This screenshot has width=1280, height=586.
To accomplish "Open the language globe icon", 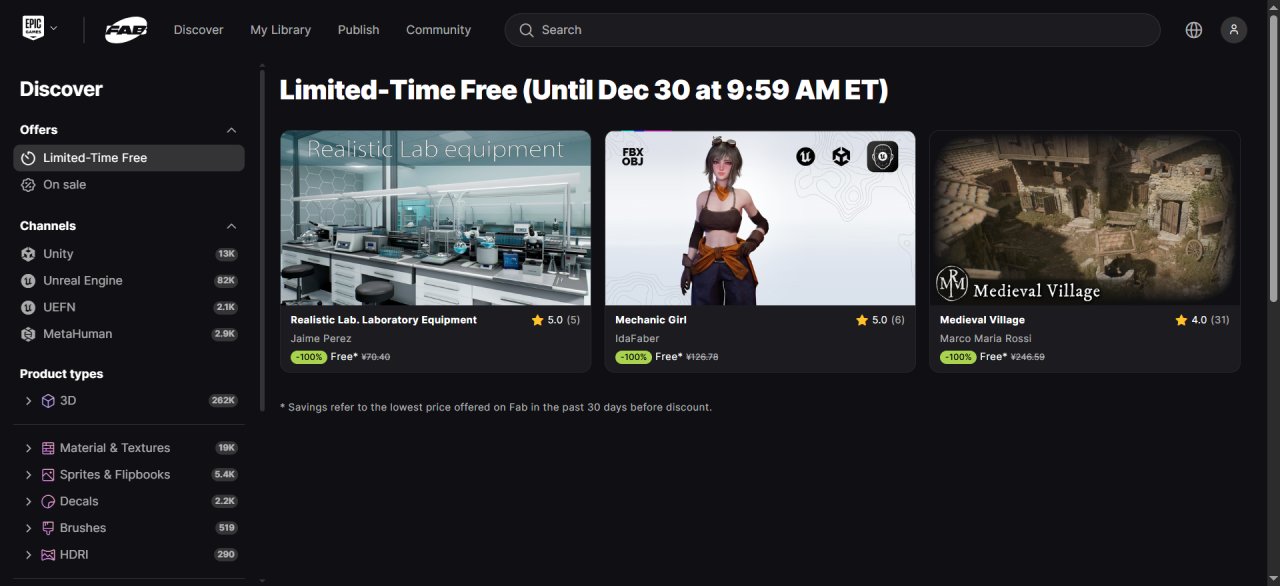I will point(1193,30).
